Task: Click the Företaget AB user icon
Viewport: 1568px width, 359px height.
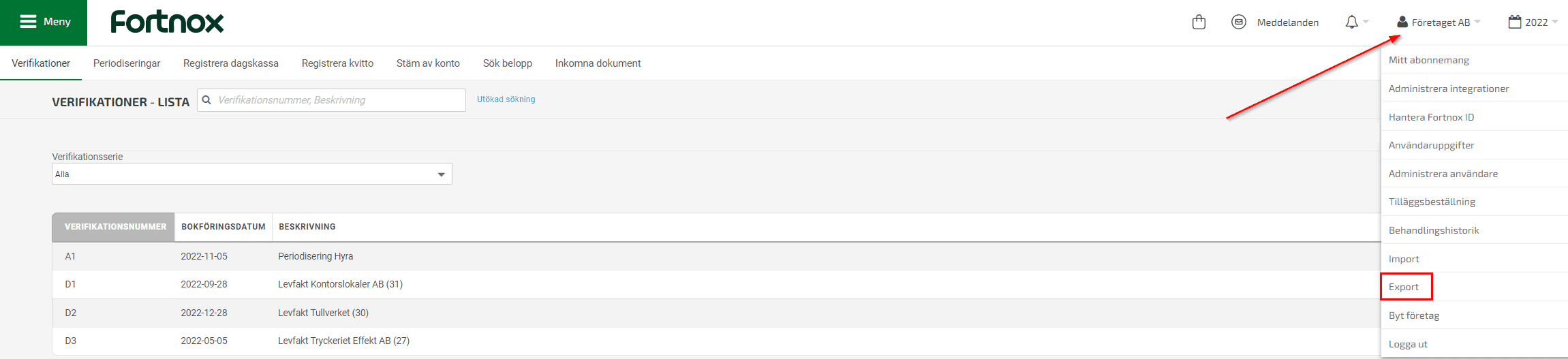Action: (x=1402, y=22)
